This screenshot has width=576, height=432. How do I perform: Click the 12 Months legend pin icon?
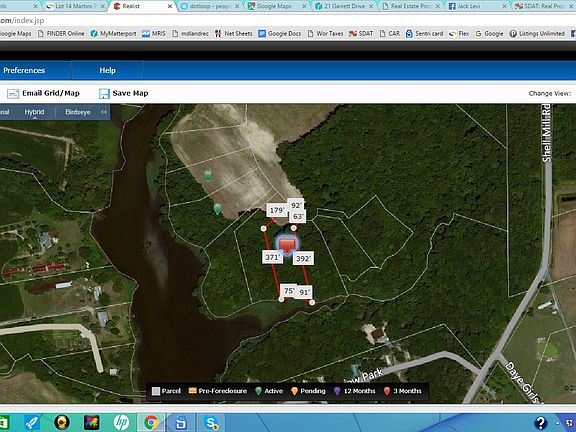337,391
